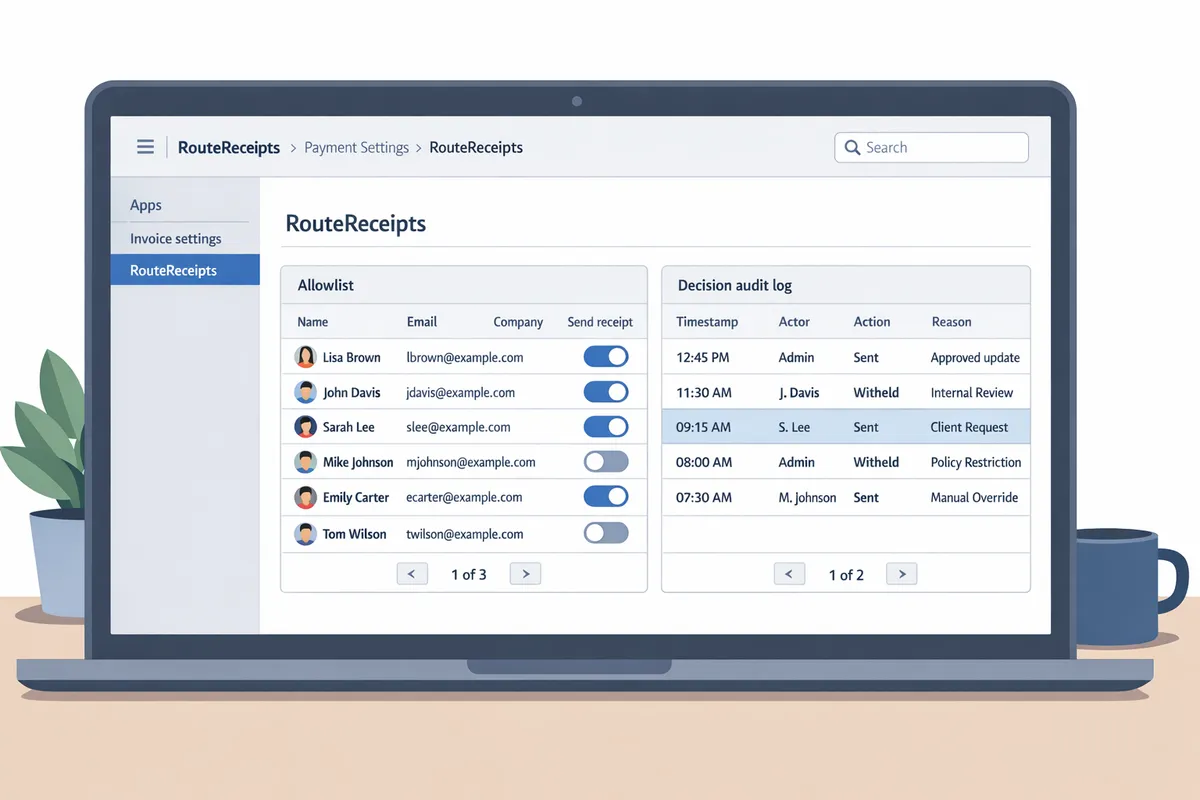Click the name Mike Johnson
Viewport: 1200px width, 800px height.
358,462
